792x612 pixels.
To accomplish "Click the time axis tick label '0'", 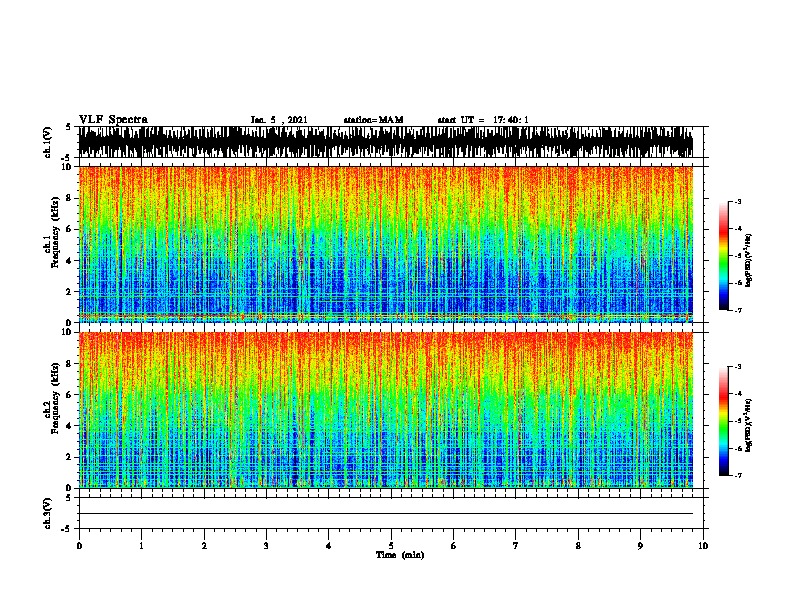I will [x=79, y=546].
